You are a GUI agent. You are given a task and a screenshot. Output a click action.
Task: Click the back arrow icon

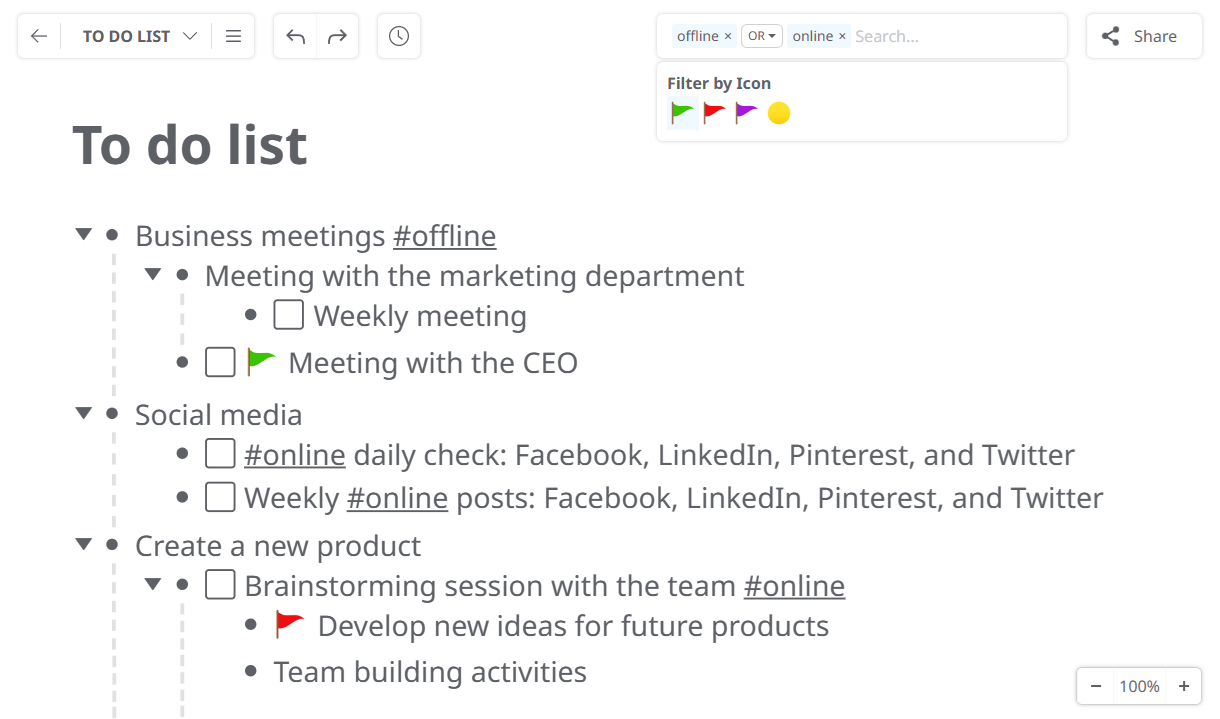(39, 36)
